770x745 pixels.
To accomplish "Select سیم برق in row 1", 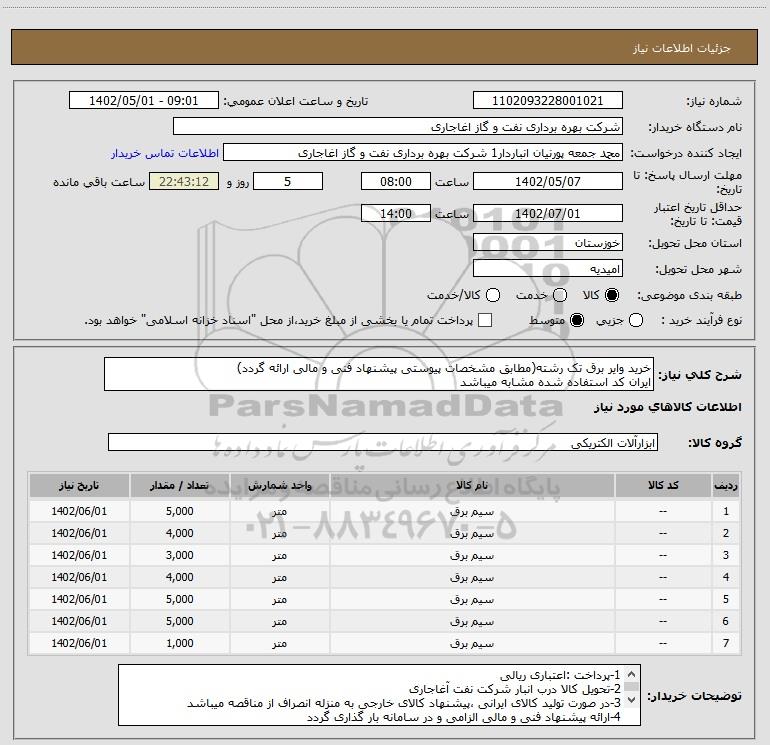I will pos(472,511).
